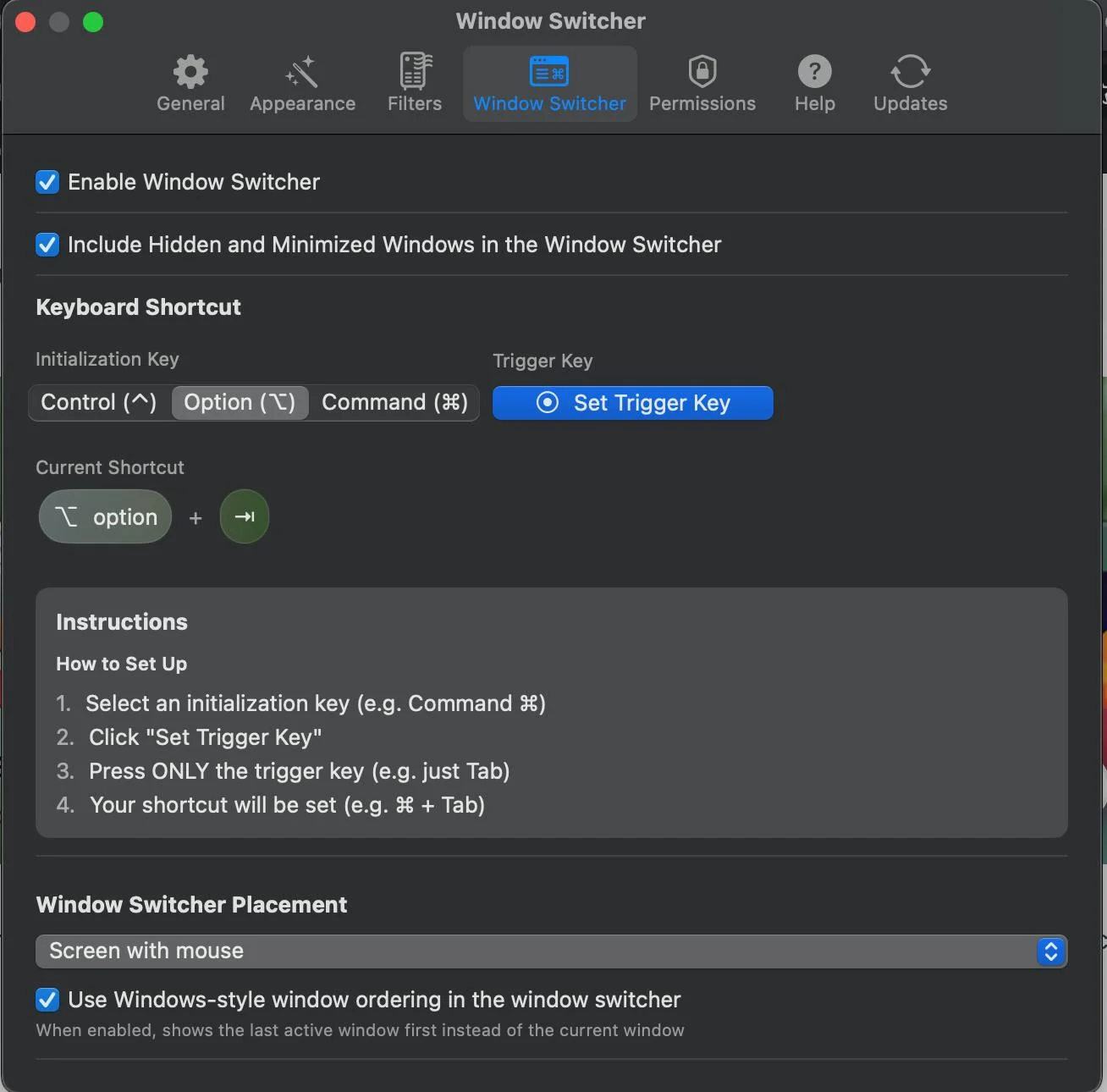Screen dimensions: 1107x1092
Task: Choose Option as initialization key
Action: pos(240,402)
